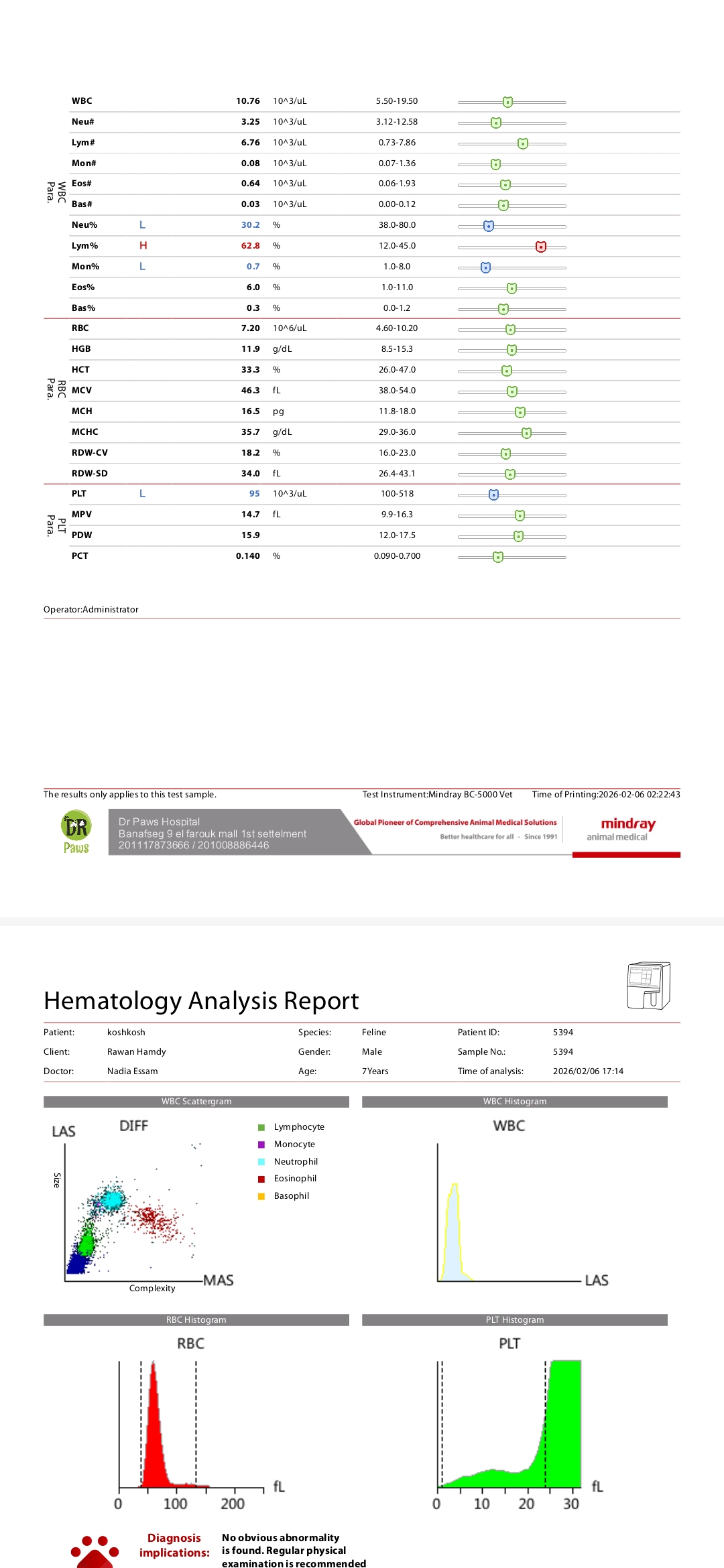Image resolution: width=724 pixels, height=1568 pixels.
Task: Select the green Lymphocyte legend swatch
Action: click(x=261, y=1127)
